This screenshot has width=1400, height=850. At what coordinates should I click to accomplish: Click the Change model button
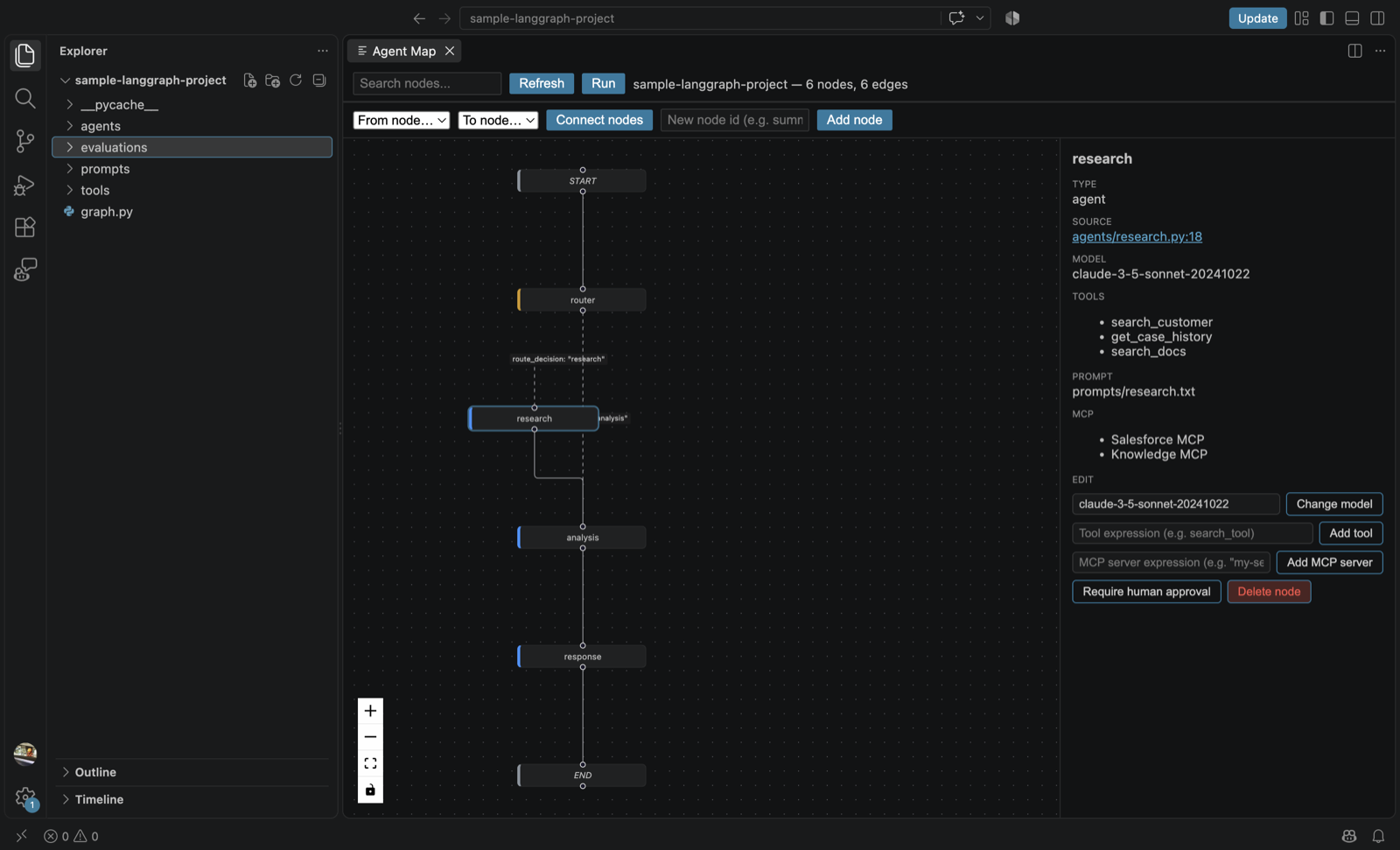coord(1334,504)
